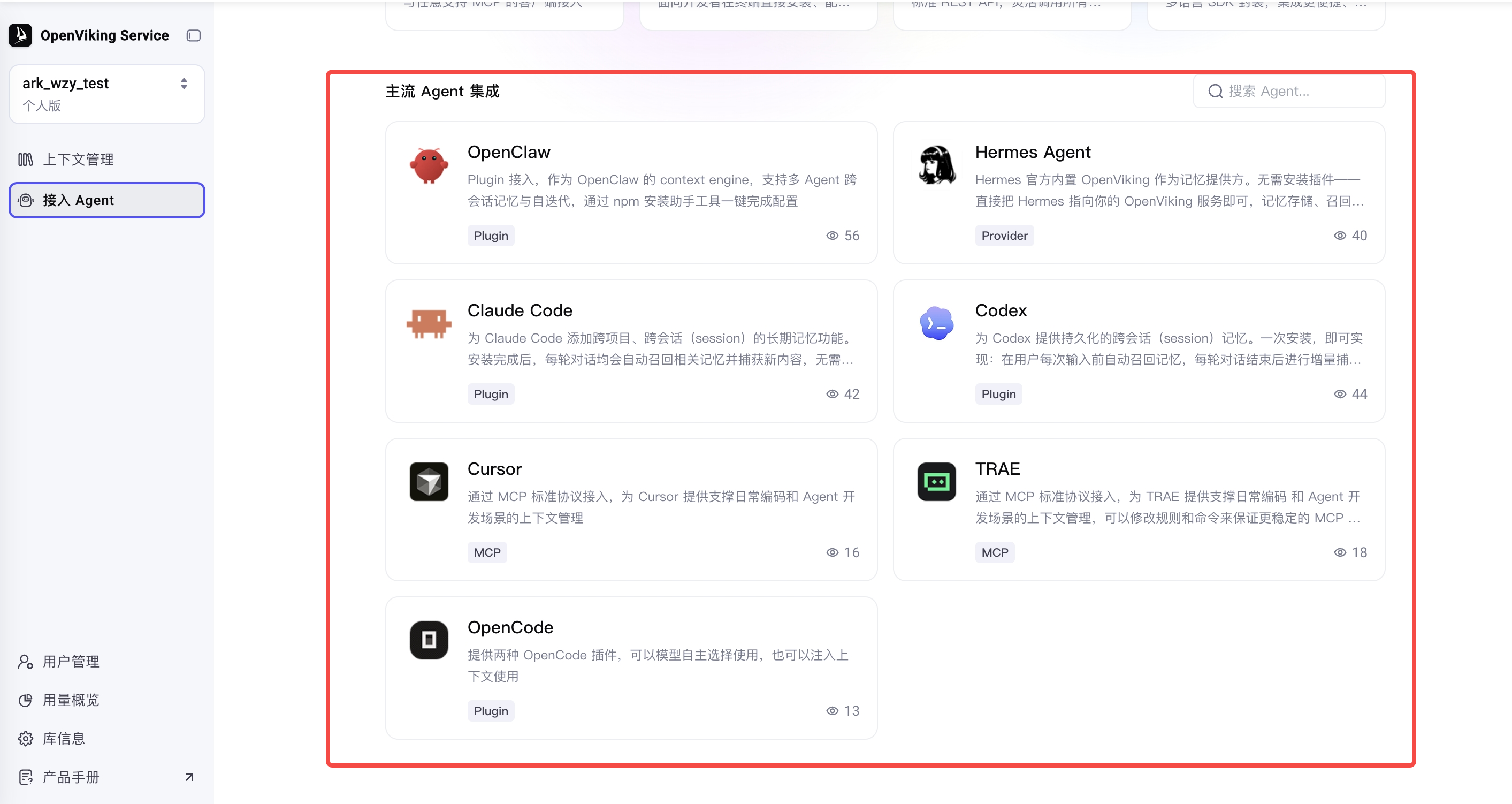Click the eye view-count icon on Cursor card
Screen dimensions: 1512x804
(833, 552)
